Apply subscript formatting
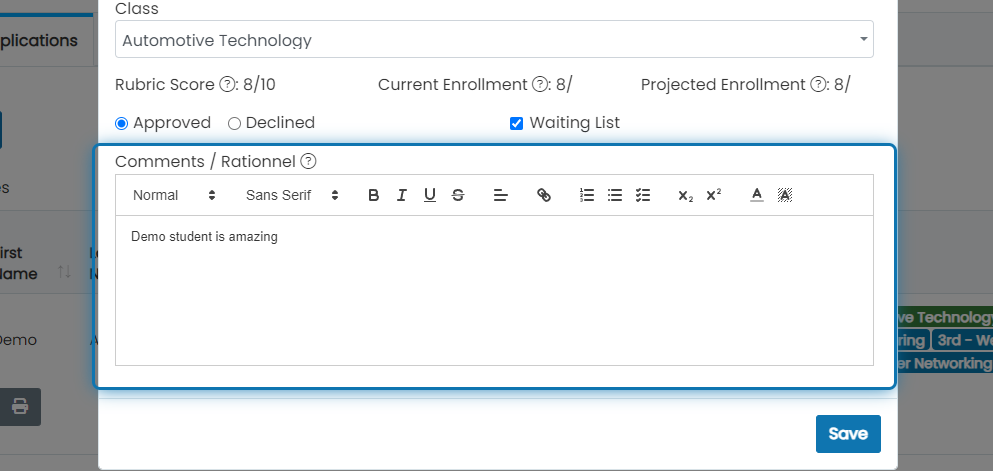The width and height of the screenshot is (993, 471). [685, 196]
